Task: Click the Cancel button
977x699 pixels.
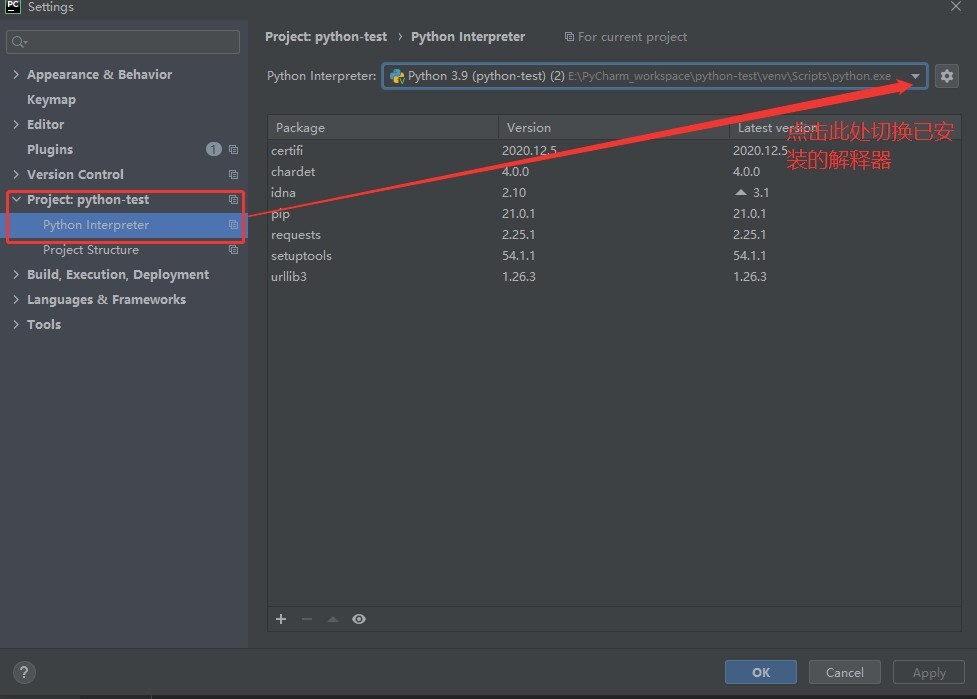Action: tap(844, 672)
